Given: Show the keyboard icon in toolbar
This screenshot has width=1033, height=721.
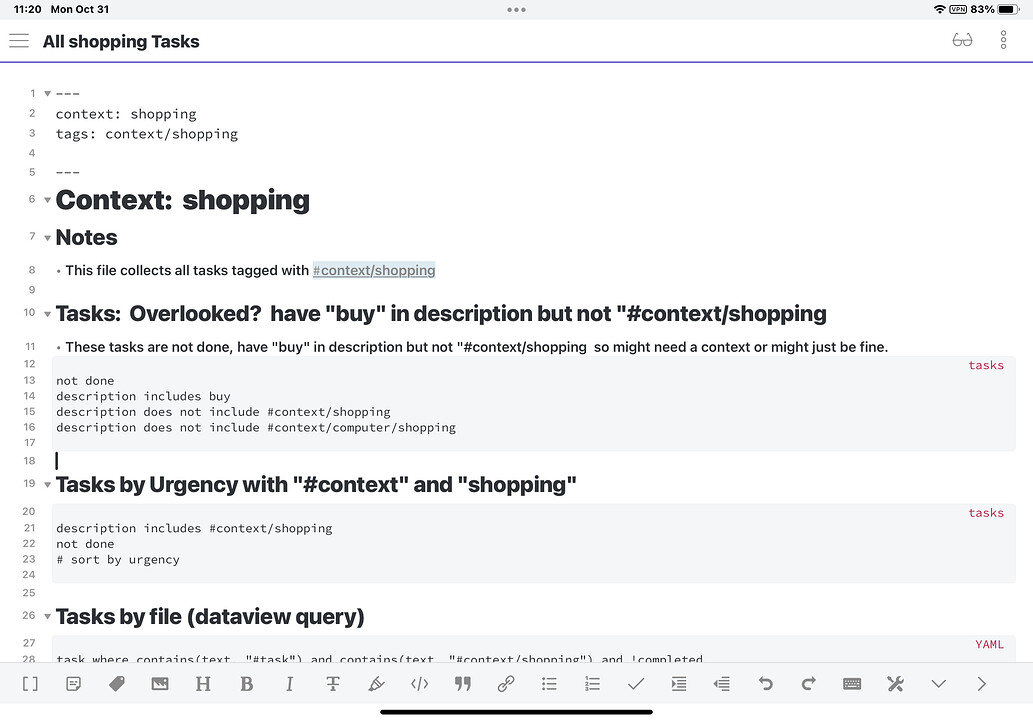Looking at the screenshot, I should coord(852,684).
